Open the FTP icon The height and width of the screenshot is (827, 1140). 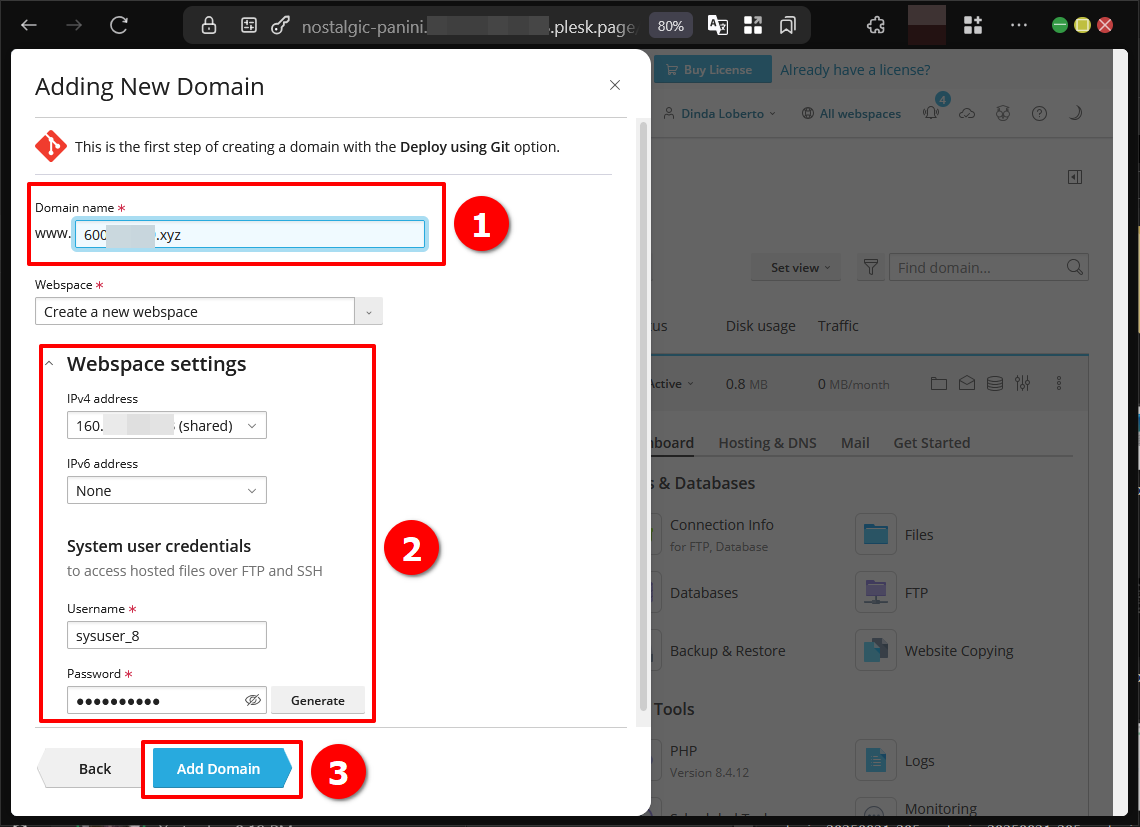(876, 593)
